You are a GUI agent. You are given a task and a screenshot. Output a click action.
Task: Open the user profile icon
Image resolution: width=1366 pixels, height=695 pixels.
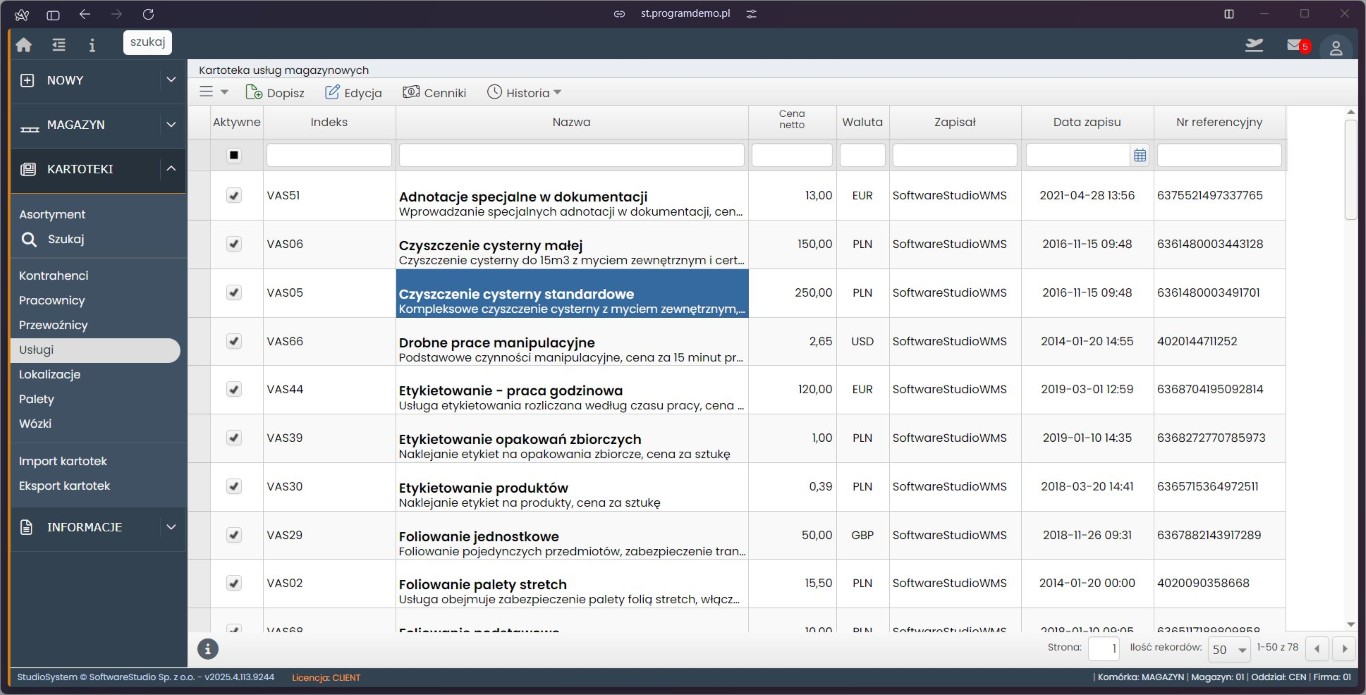1336,47
